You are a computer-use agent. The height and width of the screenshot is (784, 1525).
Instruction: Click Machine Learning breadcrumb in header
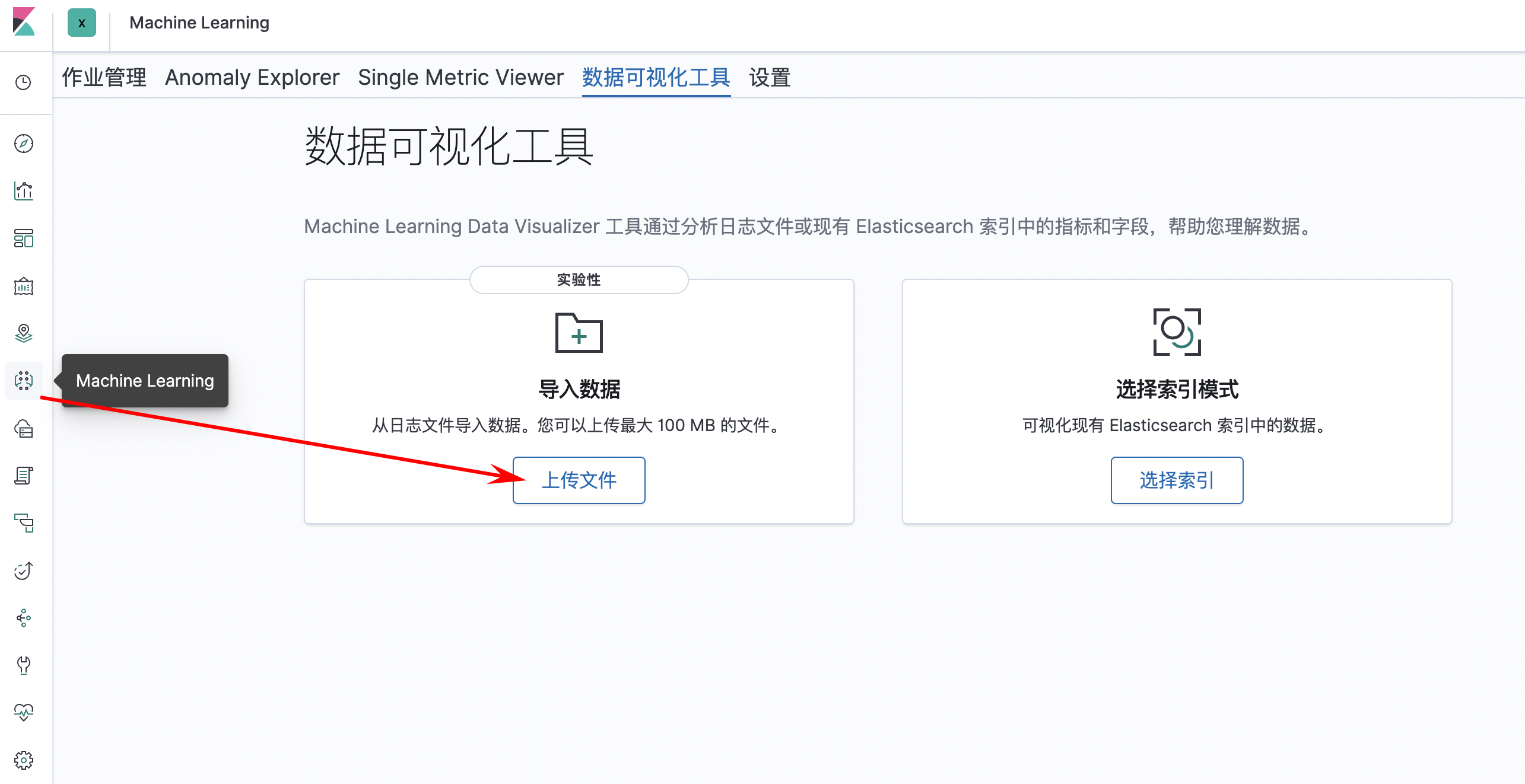click(199, 23)
